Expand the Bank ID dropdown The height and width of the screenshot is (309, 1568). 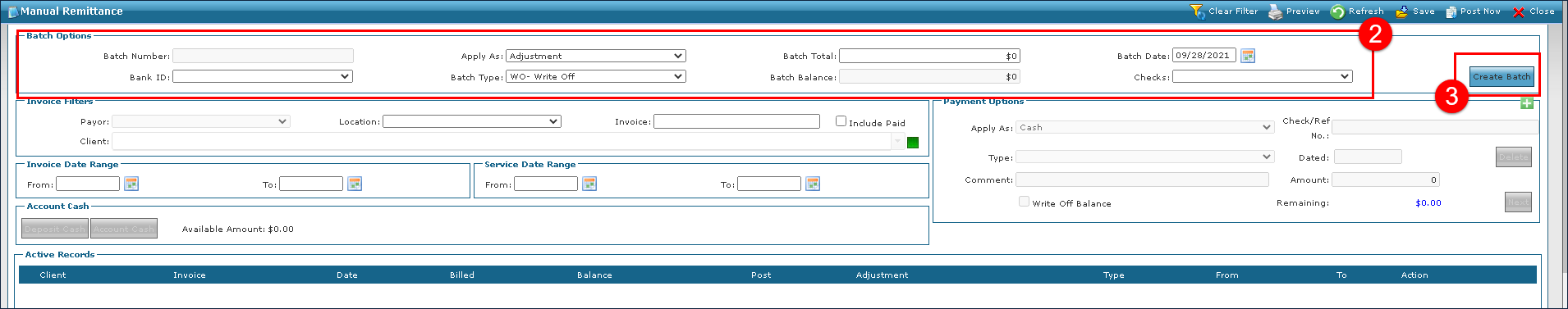(263, 76)
